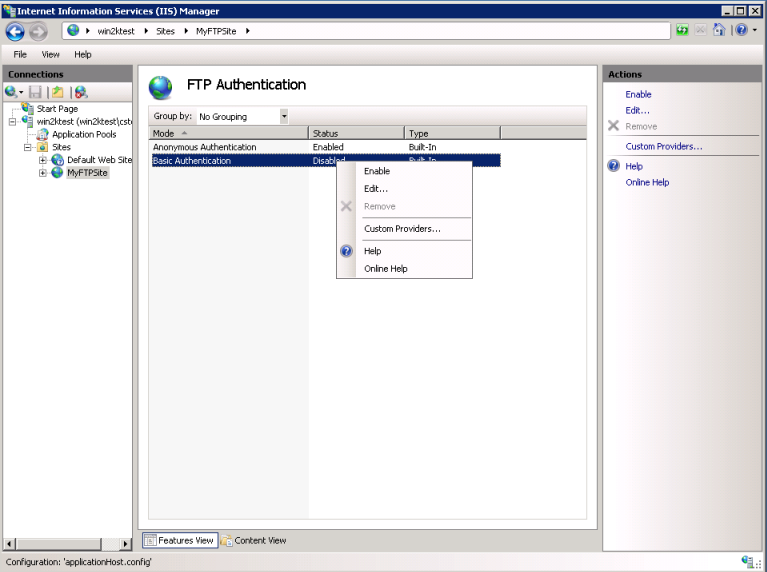Click the Home icon in top toolbar
767x572 pixels.
[719, 30]
